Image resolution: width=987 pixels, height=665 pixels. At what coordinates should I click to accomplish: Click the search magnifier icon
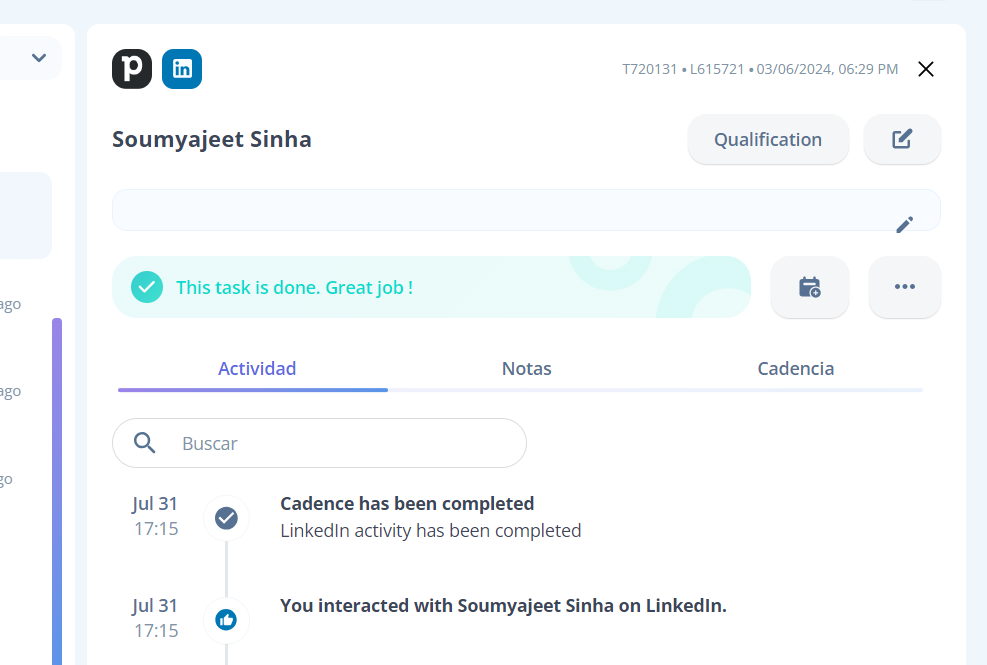pyautogui.click(x=145, y=443)
